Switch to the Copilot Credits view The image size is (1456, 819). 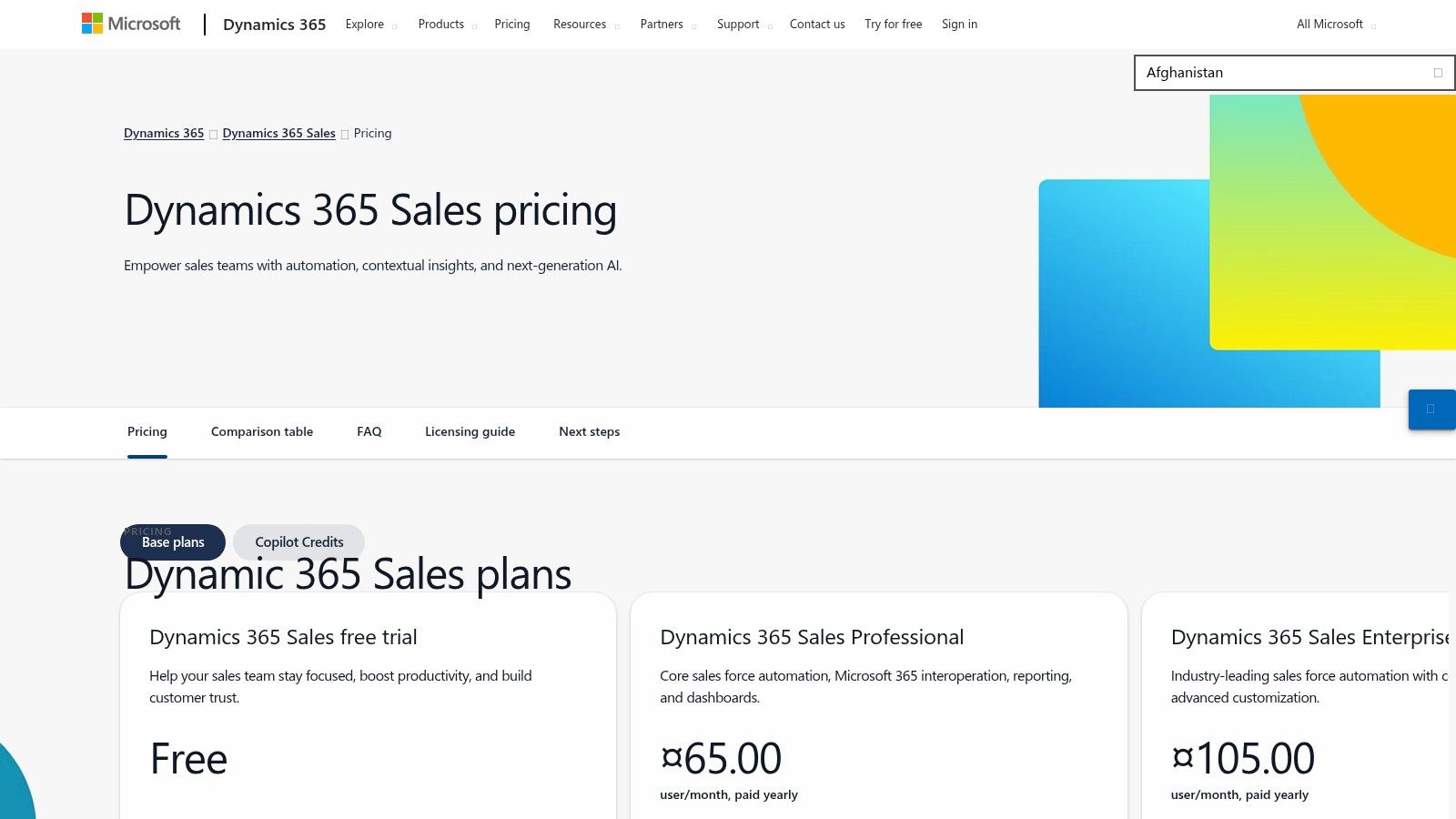coord(298,541)
